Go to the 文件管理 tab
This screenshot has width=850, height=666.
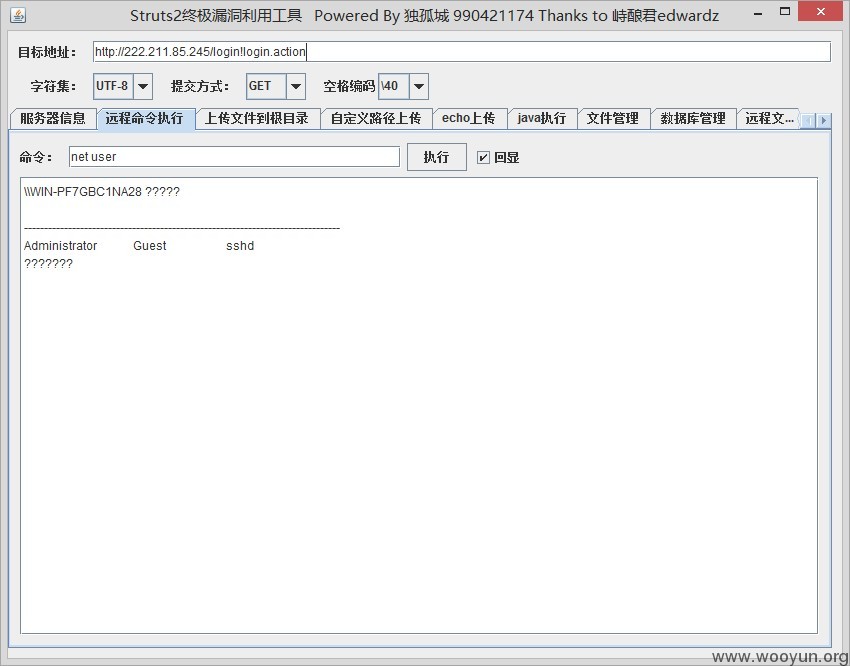[613, 119]
